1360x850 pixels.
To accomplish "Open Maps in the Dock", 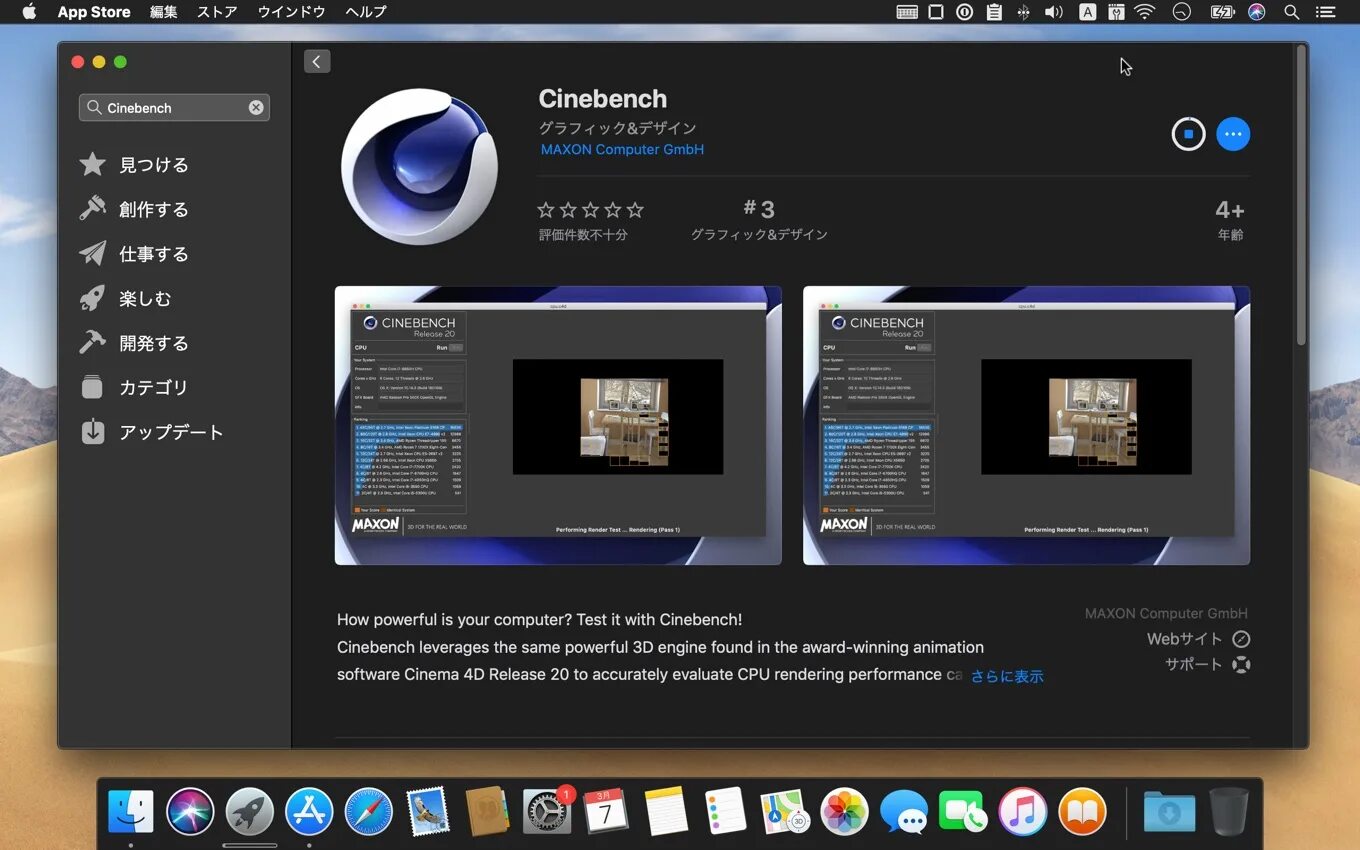I will pyautogui.click(x=785, y=811).
